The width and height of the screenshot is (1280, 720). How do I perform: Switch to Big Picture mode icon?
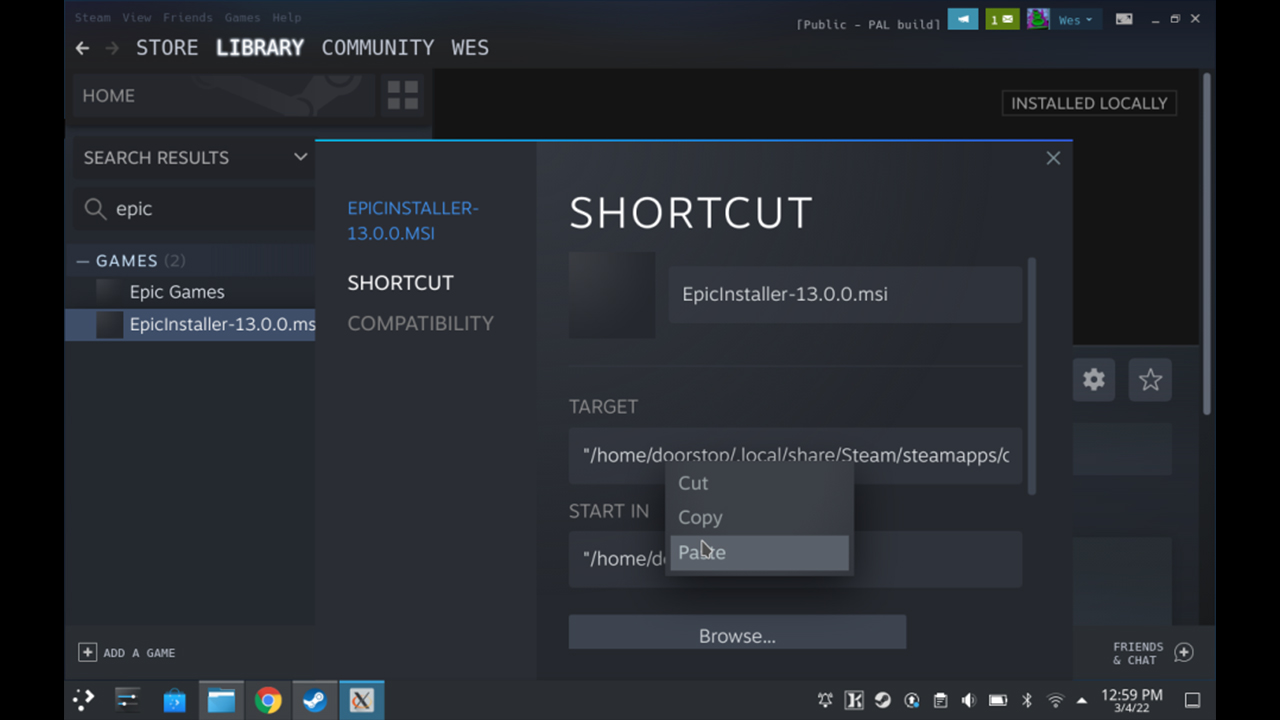point(1124,19)
